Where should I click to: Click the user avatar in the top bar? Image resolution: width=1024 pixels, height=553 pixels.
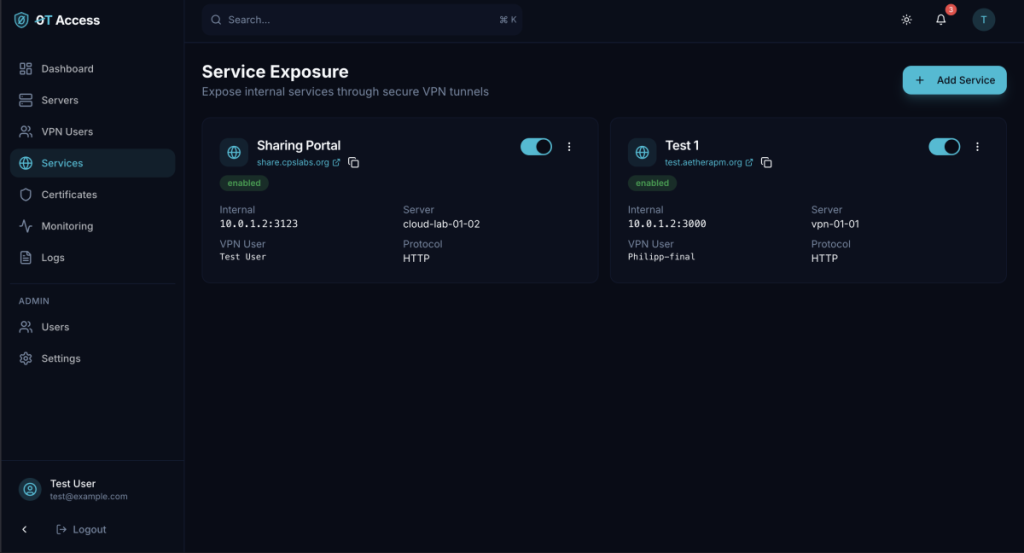click(x=984, y=20)
